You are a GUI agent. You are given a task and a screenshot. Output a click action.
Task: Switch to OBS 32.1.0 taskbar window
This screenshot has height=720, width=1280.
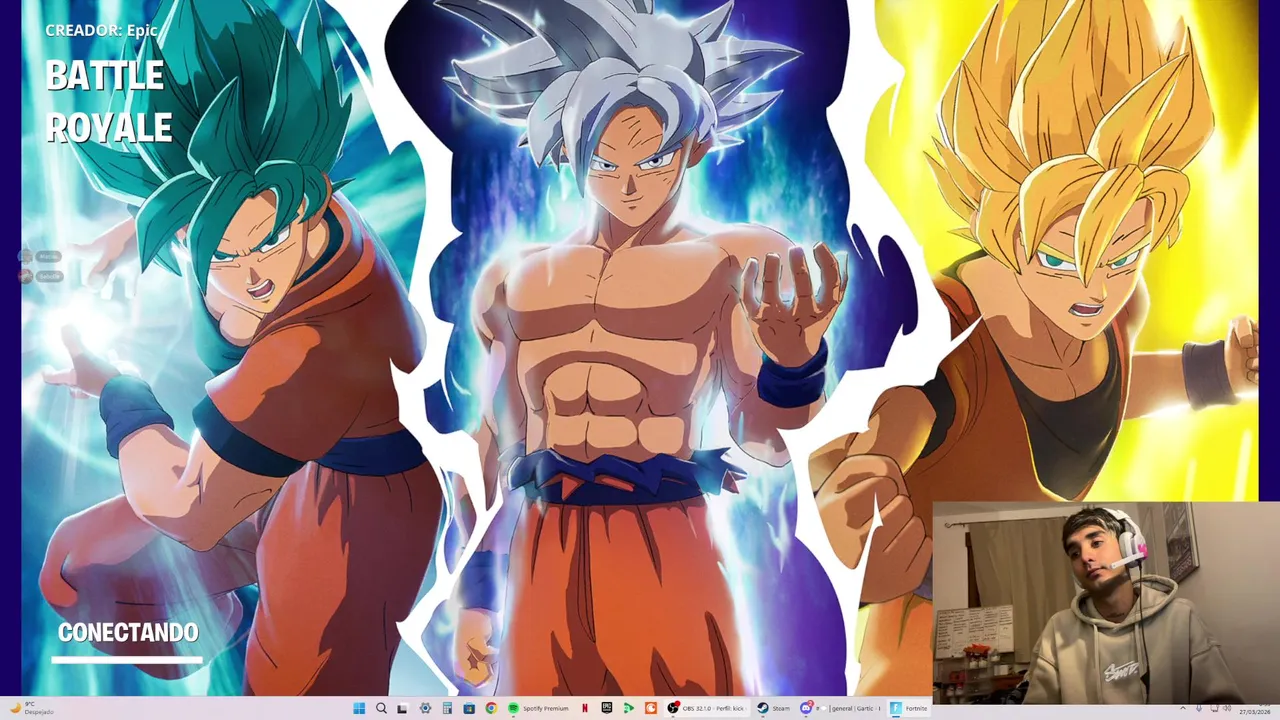[x=708, y=708]
